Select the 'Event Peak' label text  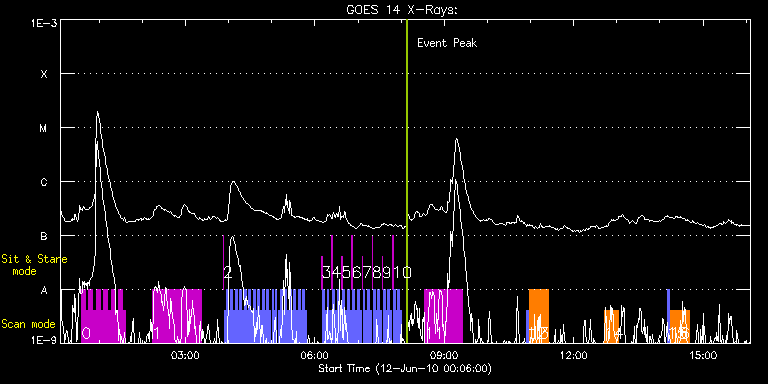447,43
